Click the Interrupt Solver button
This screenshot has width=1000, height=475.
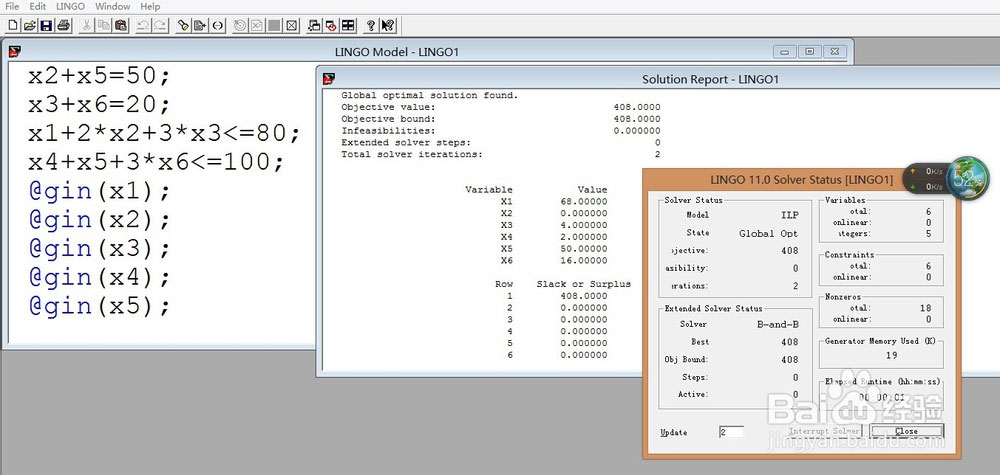pos(824,431)
